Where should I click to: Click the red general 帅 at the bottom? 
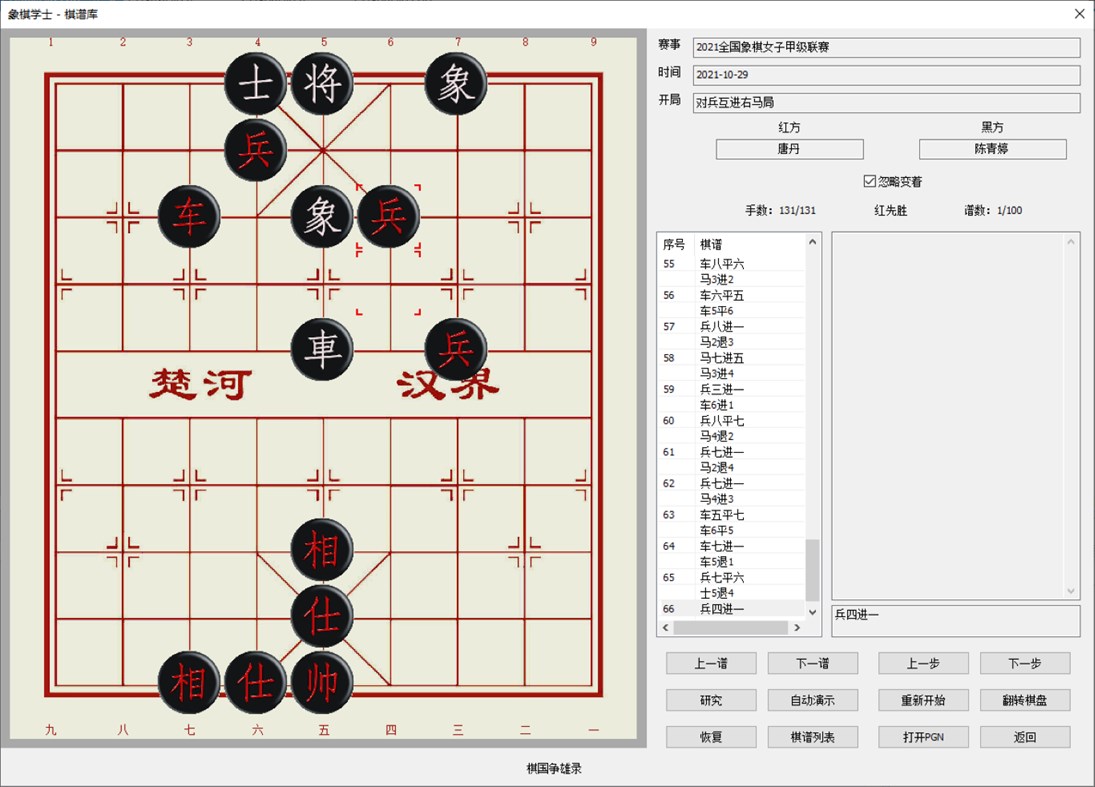coord(323,684)
